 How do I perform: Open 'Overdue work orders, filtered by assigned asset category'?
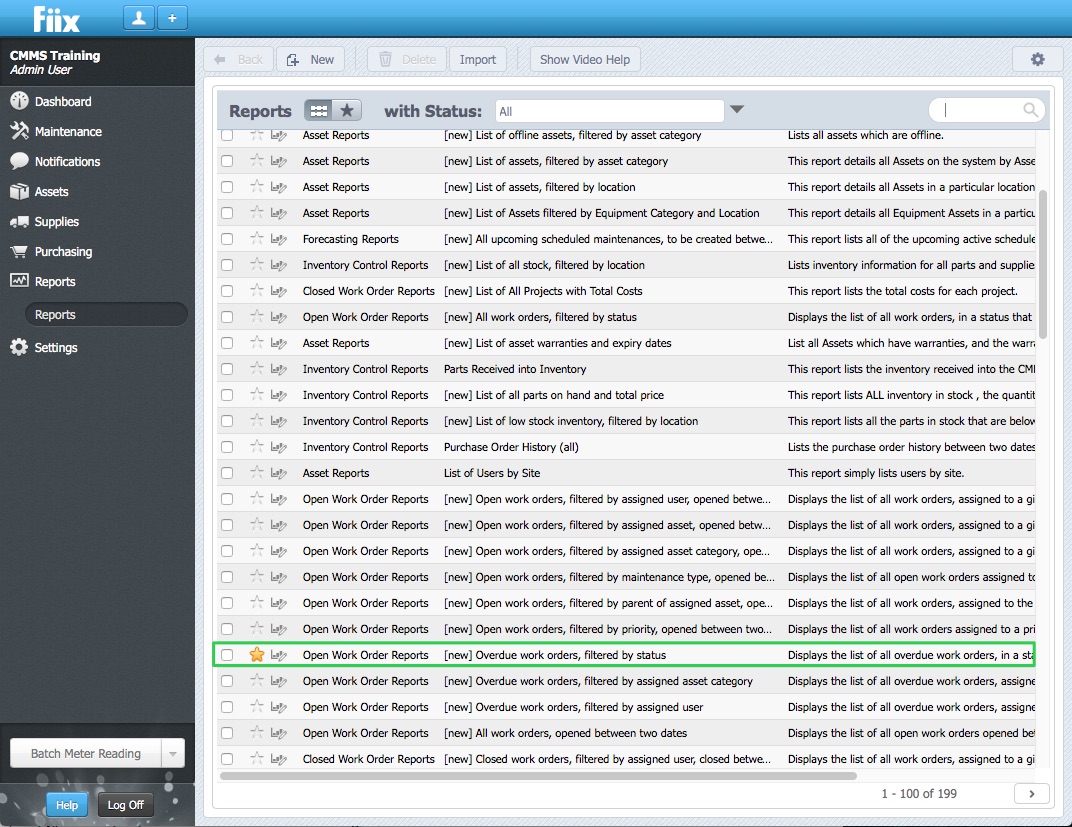point(598,681)
